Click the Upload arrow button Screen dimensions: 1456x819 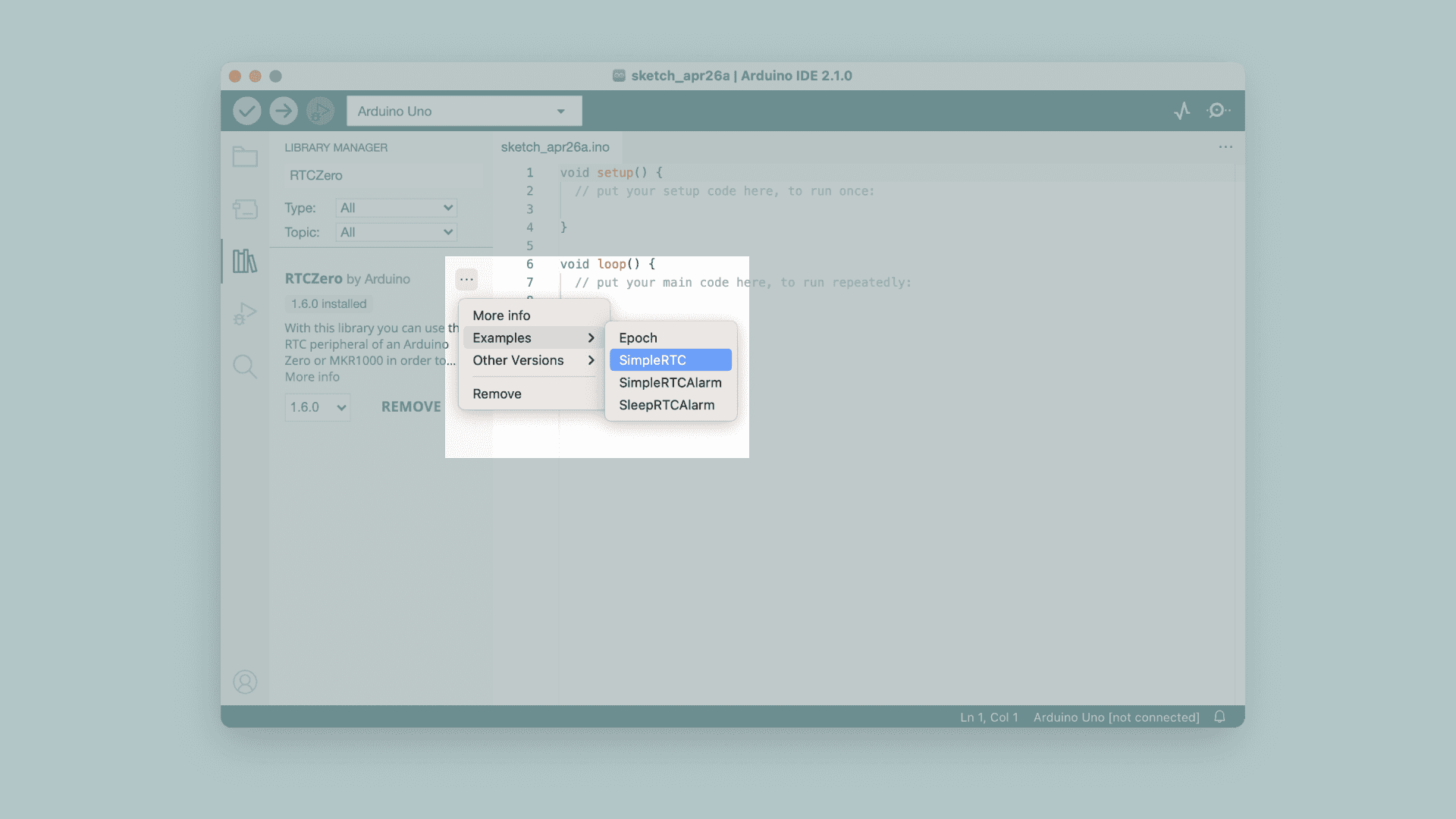[x=284, y=111]
